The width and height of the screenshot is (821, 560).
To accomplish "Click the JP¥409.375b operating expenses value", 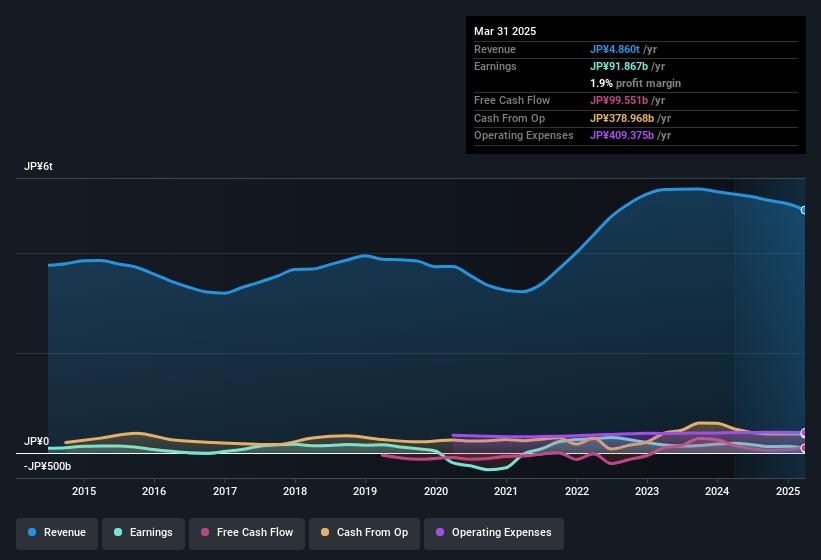I will click(x=622, y=135).
